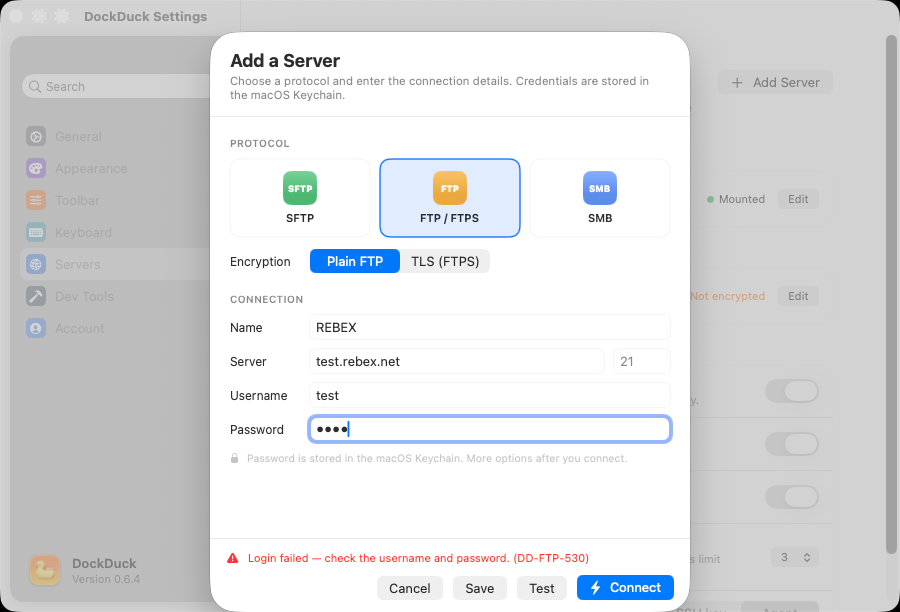Focus the Password field
The height and width of the screenshot is (612, 900).
(490, 429)
